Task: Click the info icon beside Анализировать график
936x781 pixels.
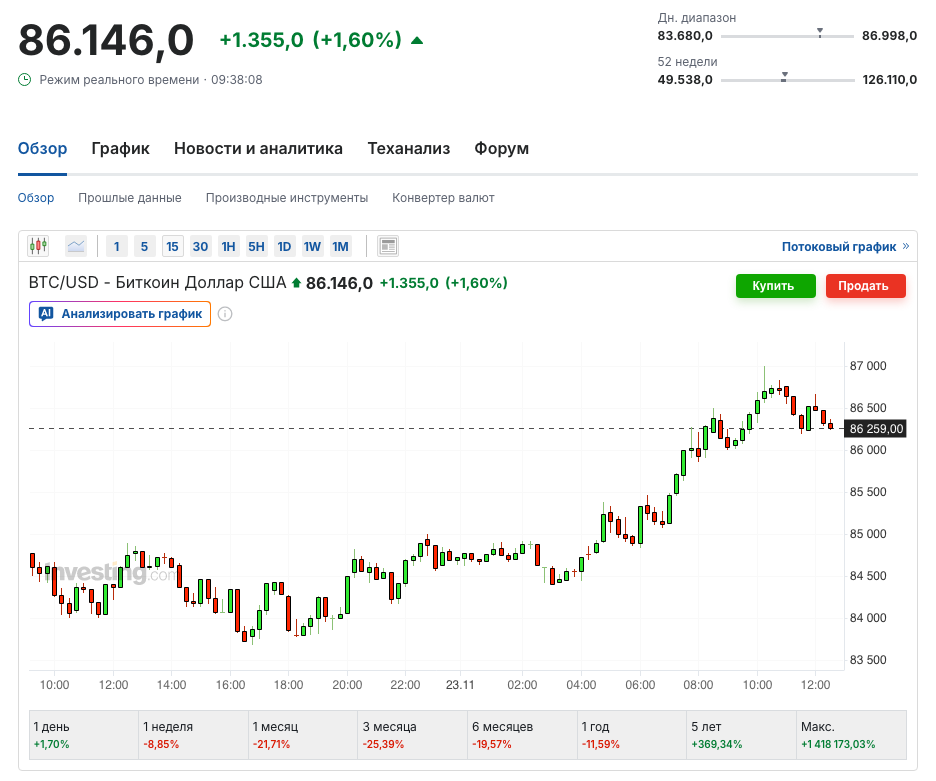Action: point(225,314)
